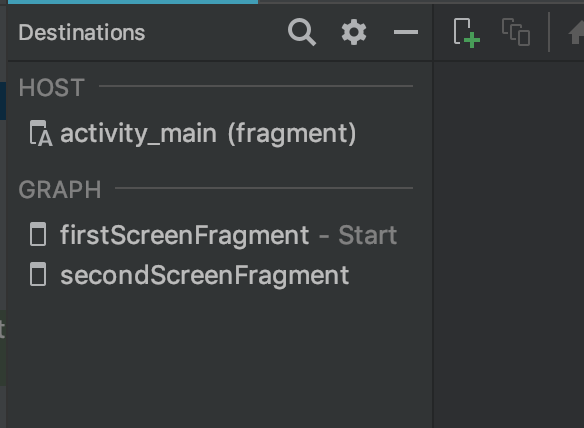Hide the Destinations panel with minus icon

pyautogui.click(x=406, y=32)
